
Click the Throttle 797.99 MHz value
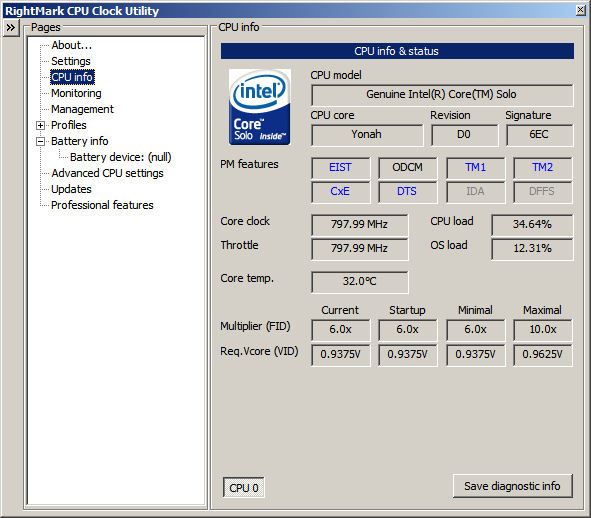coord(360,249)
